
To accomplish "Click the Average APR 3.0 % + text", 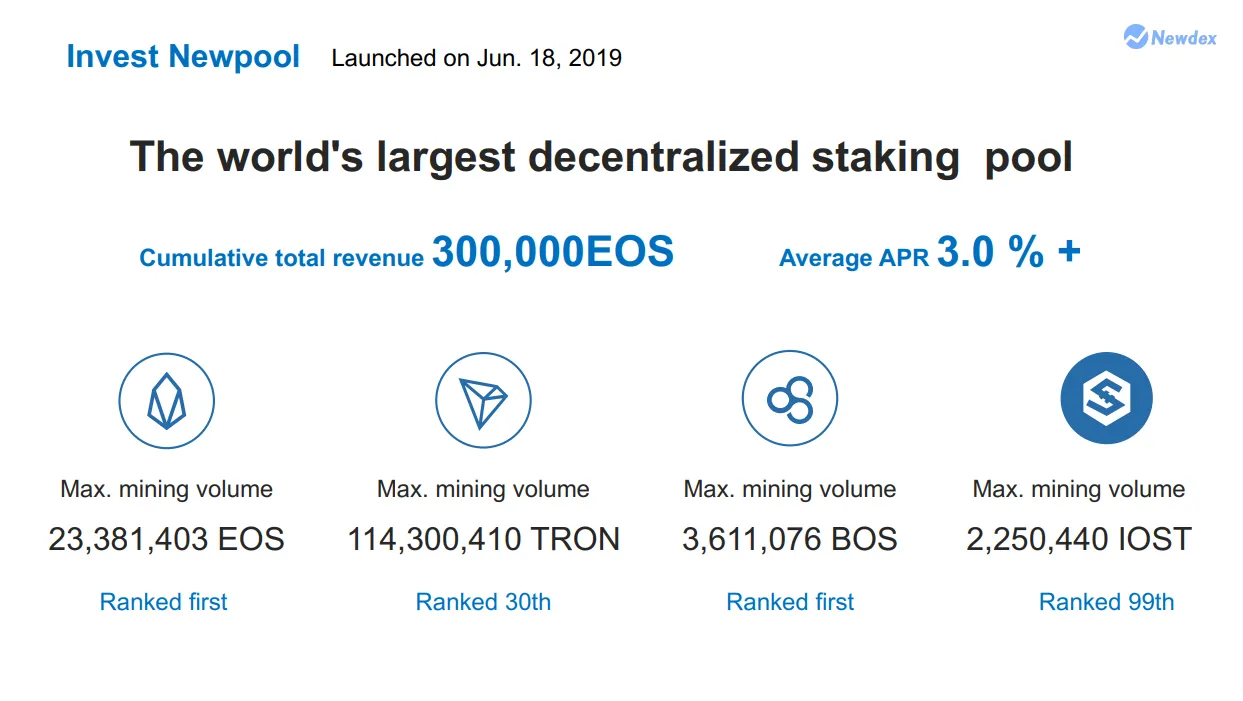I will (x=930, y=253).
